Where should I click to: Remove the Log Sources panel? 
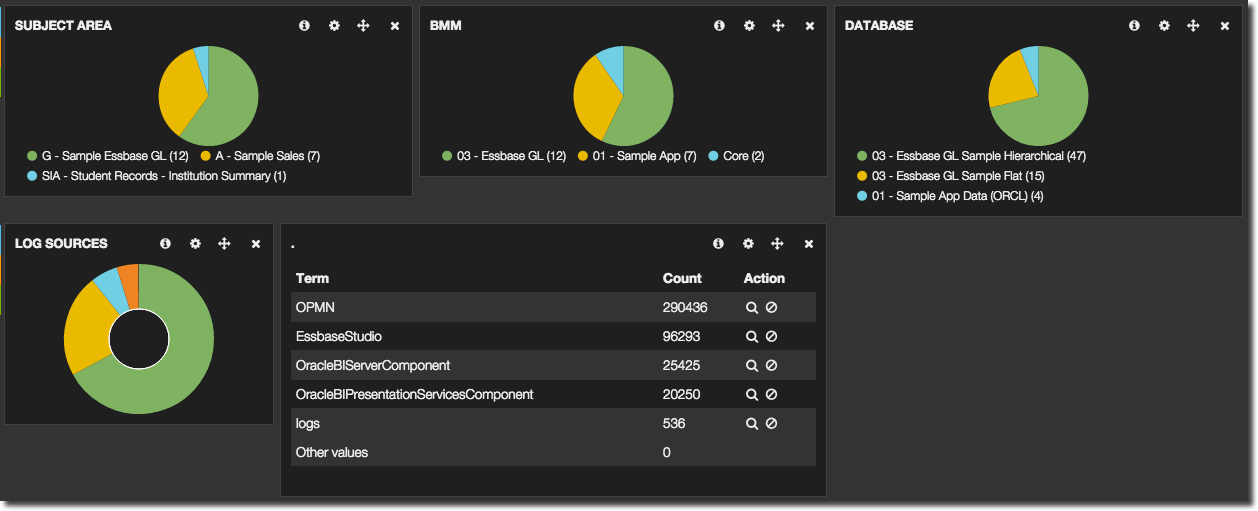(x=256, y=244)
